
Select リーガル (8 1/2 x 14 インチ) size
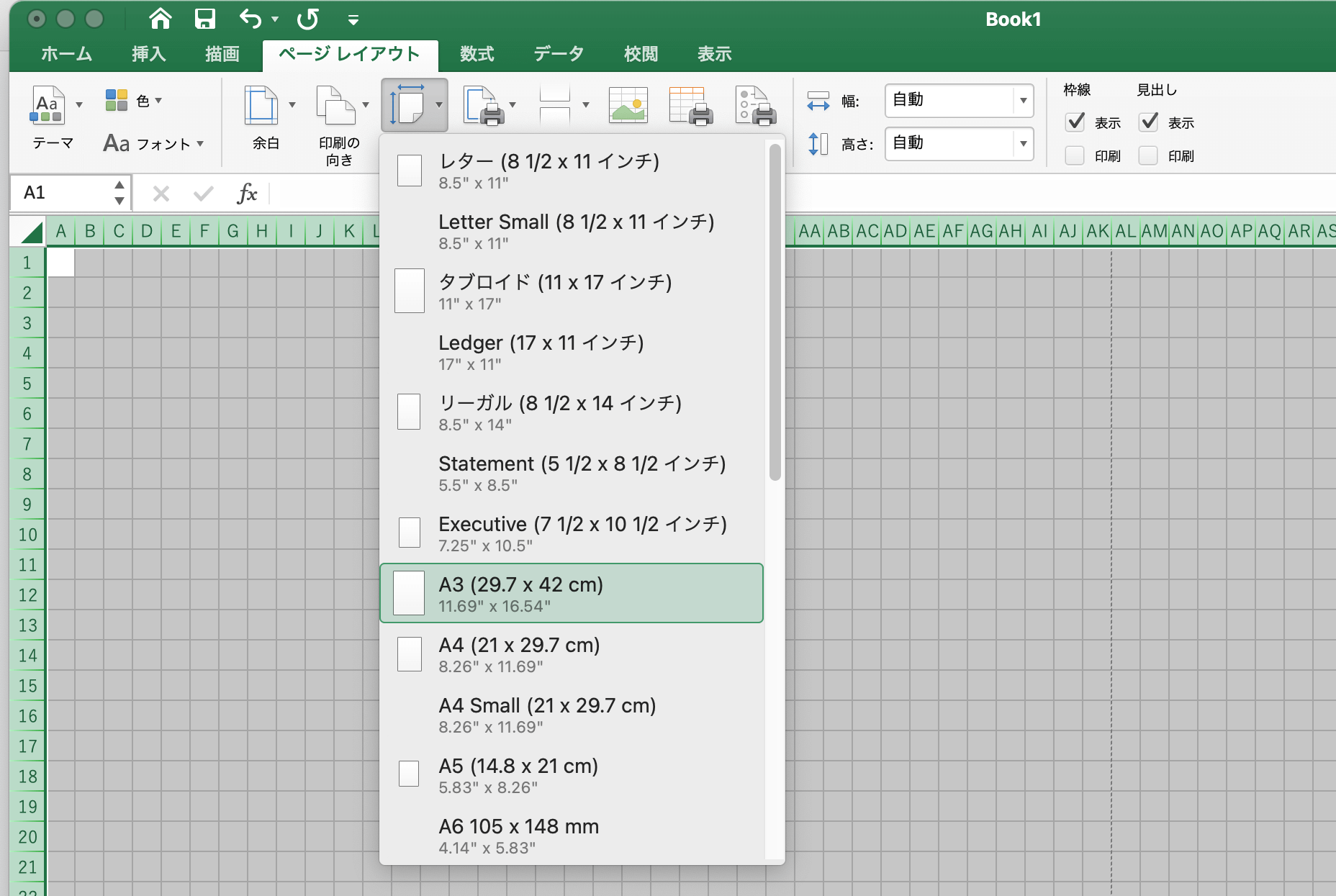coord(572,412)
